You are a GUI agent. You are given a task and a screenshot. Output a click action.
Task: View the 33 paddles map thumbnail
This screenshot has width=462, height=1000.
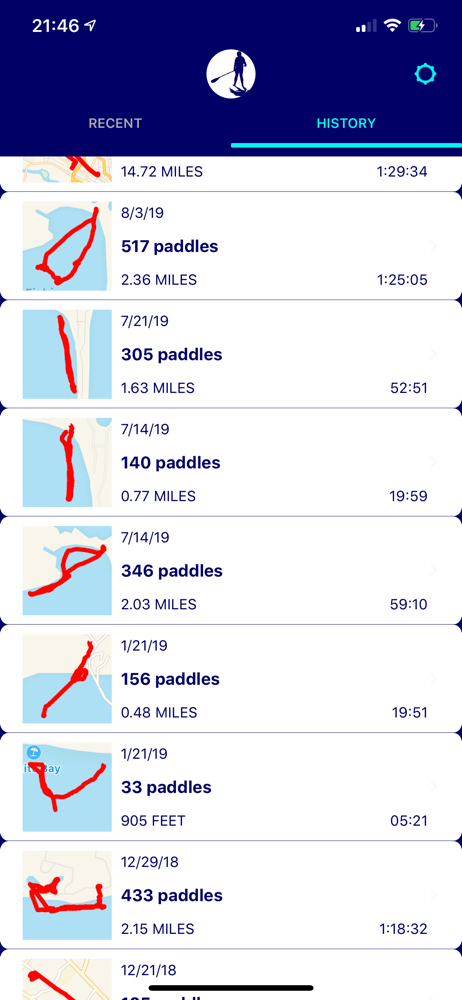pos(67,787)
